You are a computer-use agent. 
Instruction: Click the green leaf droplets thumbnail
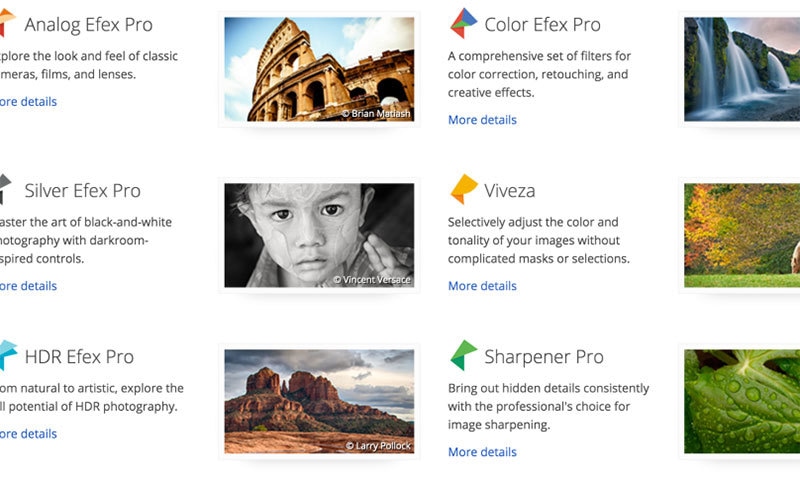tap(742, 401)
